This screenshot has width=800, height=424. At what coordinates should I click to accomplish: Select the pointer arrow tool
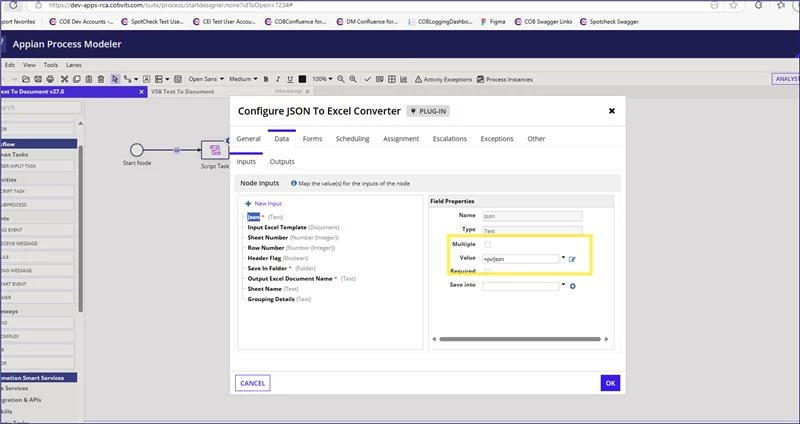point(115,79)
